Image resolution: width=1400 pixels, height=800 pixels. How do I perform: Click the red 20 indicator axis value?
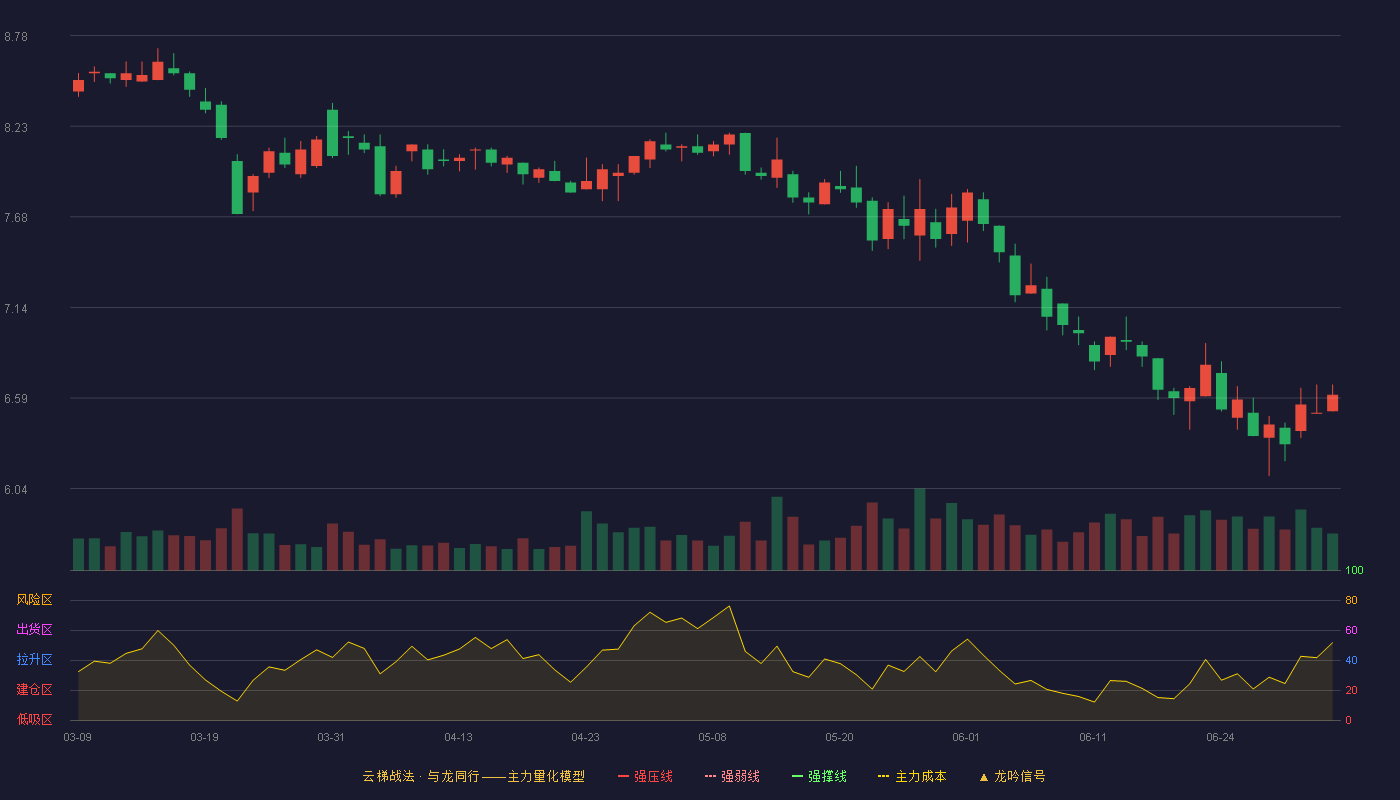[x=1351, y=690]
